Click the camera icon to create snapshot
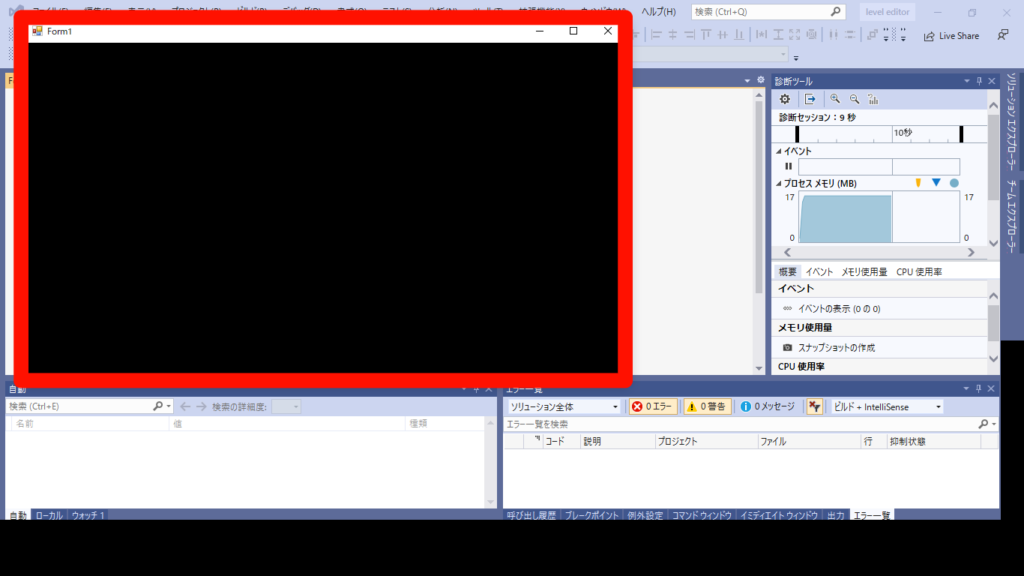Screen dimensions: 1024x576 click(x=787, y=347)
